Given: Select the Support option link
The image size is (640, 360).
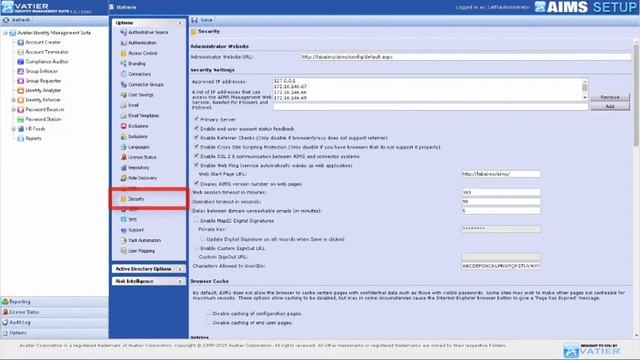Looking at the screenshot, I should pyautogui.click(x=136, y=230).
